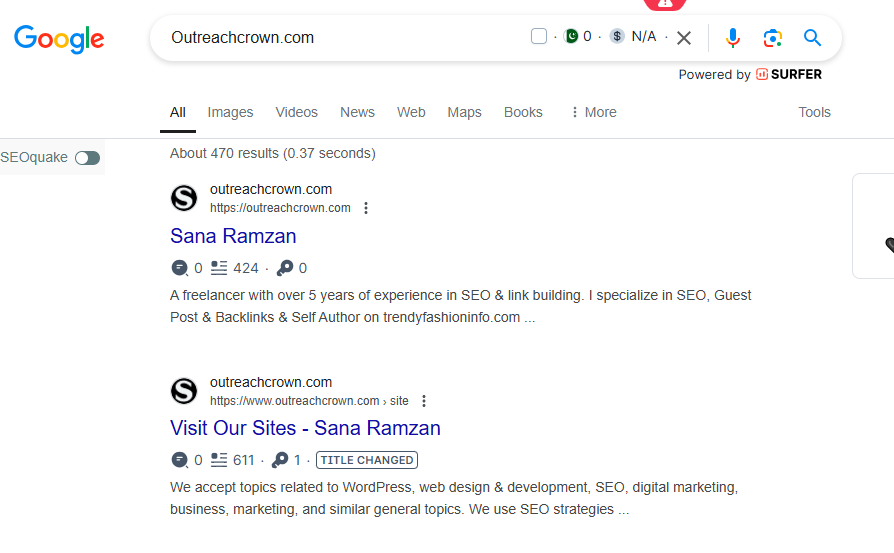Click the Pakistan flag volume icon
Viewport: 894px width, 553px height.
[x=571, y=36]
